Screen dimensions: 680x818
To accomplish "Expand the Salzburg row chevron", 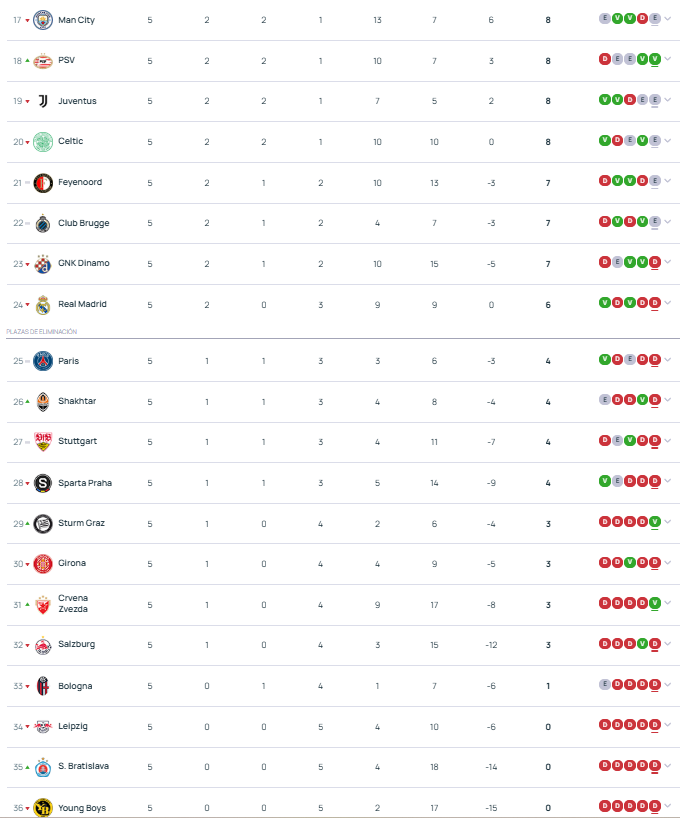I will point(668,644).
